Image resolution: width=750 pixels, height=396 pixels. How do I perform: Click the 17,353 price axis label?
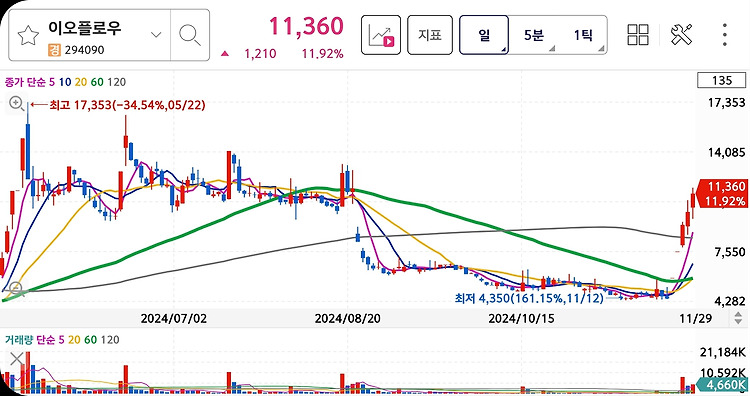click(727, 102)
